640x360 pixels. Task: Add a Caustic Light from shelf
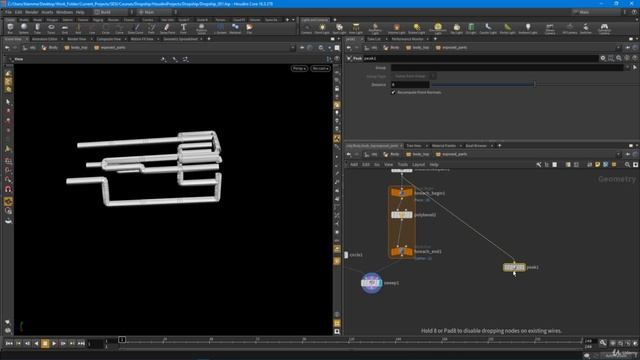(x=488, y=29)
